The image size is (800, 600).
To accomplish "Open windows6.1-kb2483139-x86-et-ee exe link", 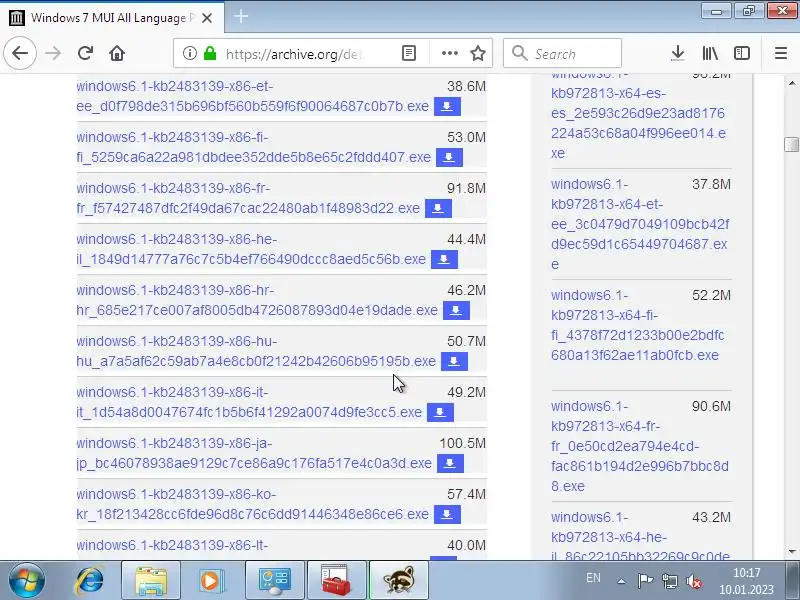I will [253, 96].
